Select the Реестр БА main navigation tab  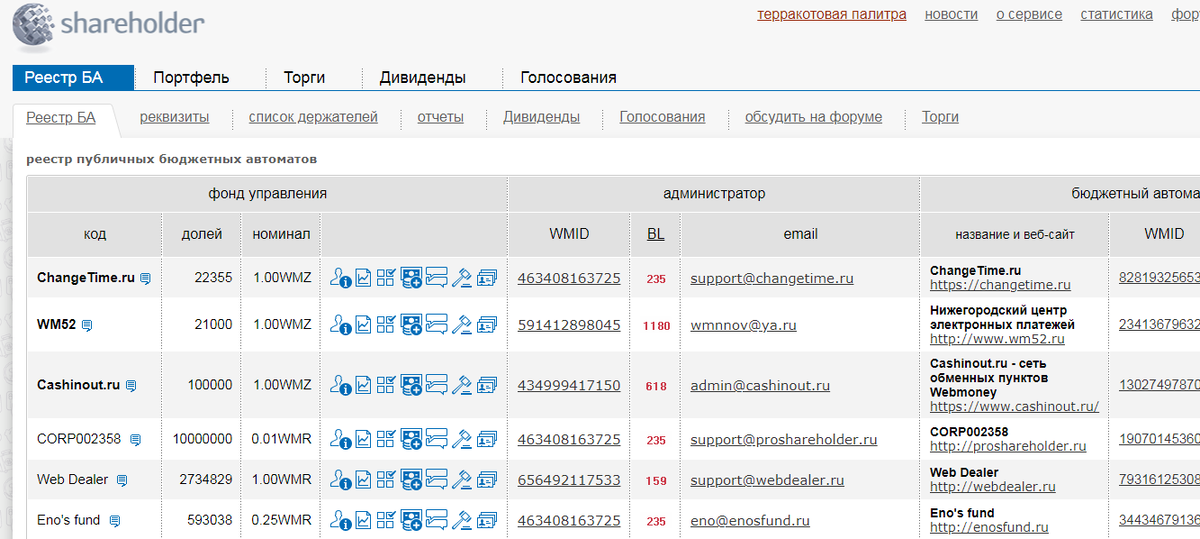click(x=73, y=77)
